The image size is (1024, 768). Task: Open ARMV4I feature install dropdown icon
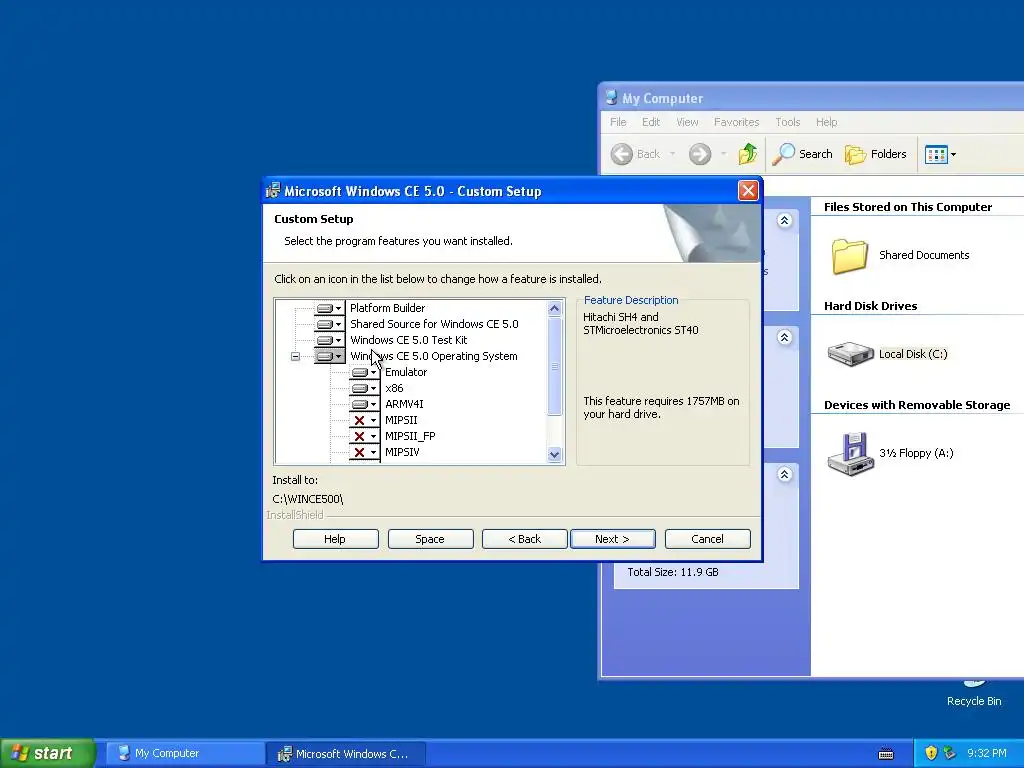[364, 404]
